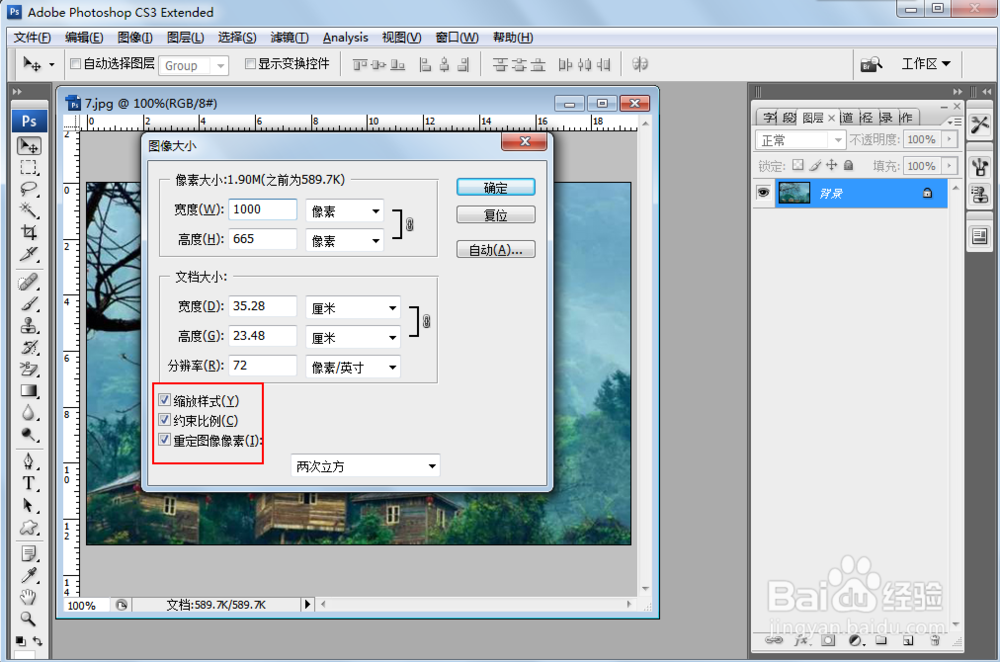Switch to the 图层 panel tab

click(x=815, y=116)
